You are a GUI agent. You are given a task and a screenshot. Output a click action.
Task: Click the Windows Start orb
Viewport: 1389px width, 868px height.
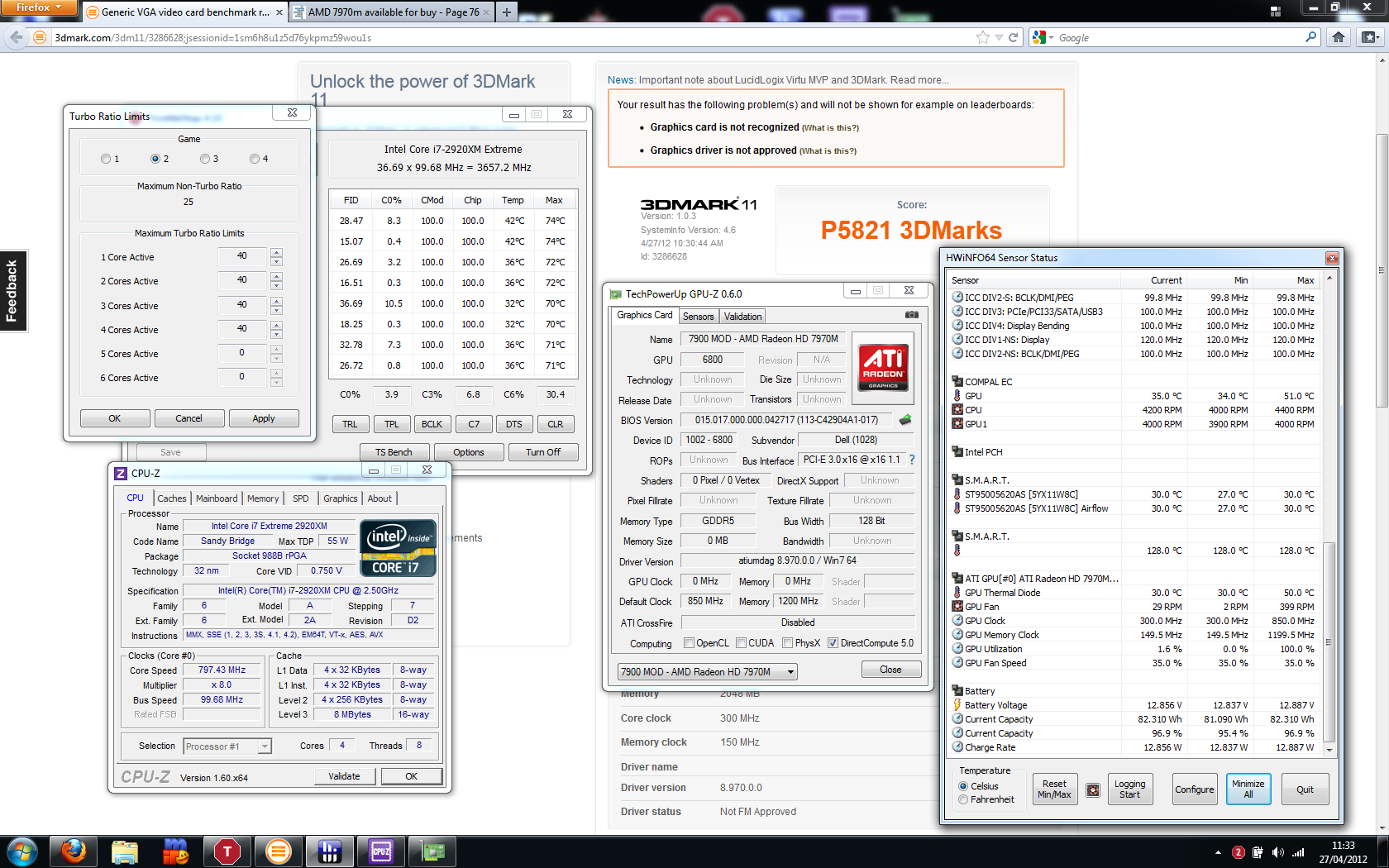(22, 851)
